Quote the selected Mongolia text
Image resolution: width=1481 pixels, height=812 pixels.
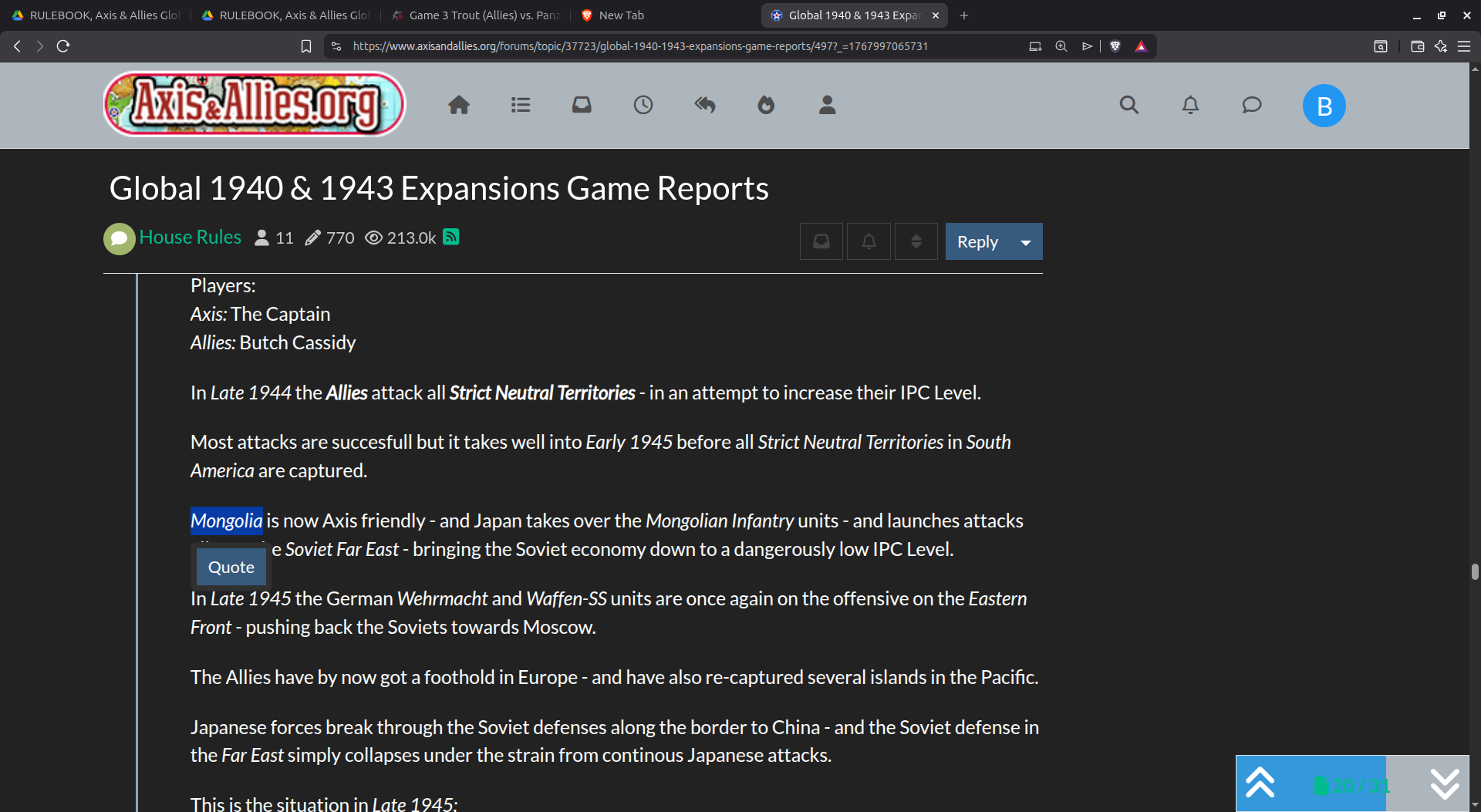(x=230, y=566)
